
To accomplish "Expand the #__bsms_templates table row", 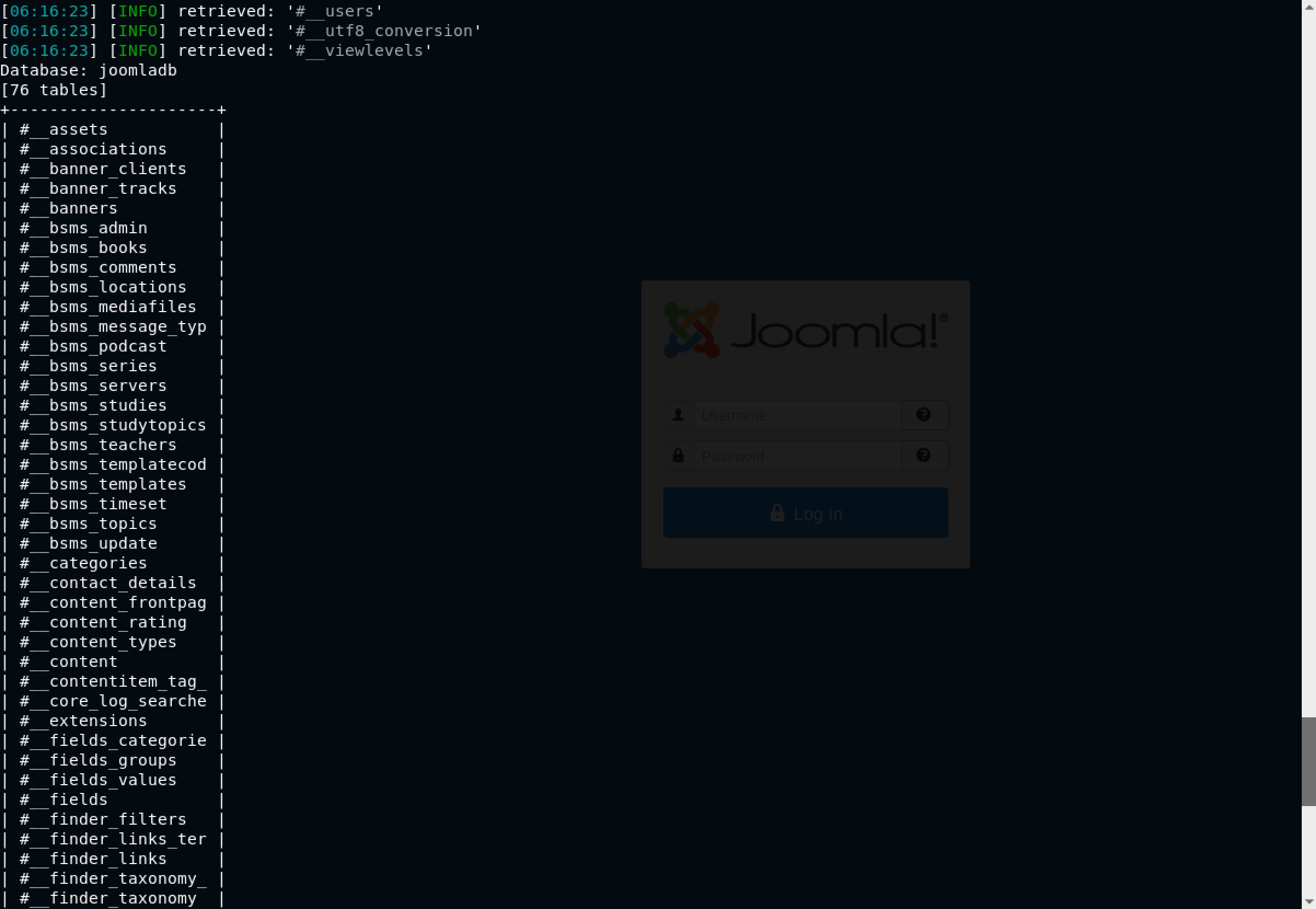I will coord(113,484).
